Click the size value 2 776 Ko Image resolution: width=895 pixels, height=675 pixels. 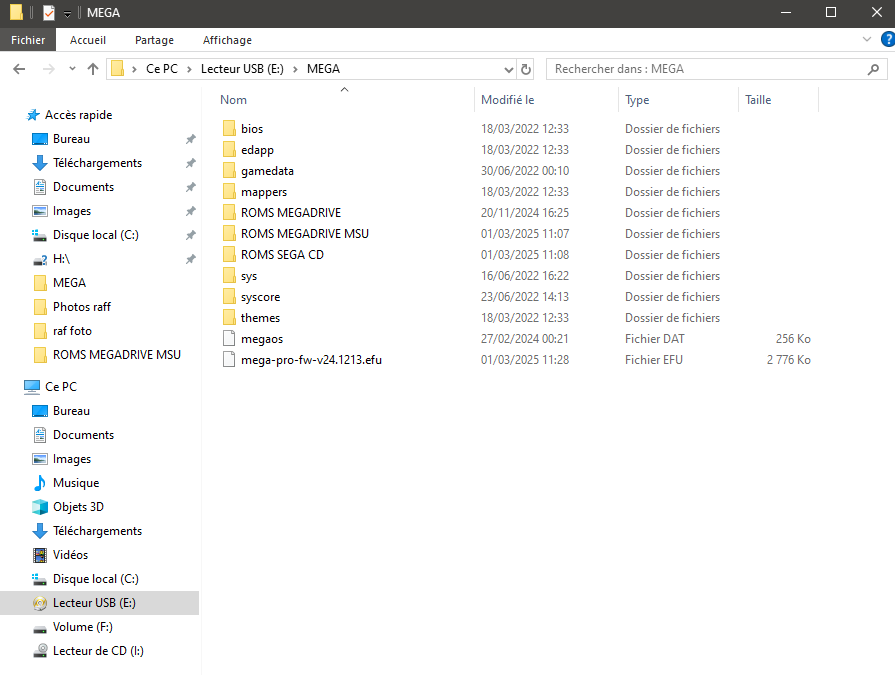[x=788, y=360]
